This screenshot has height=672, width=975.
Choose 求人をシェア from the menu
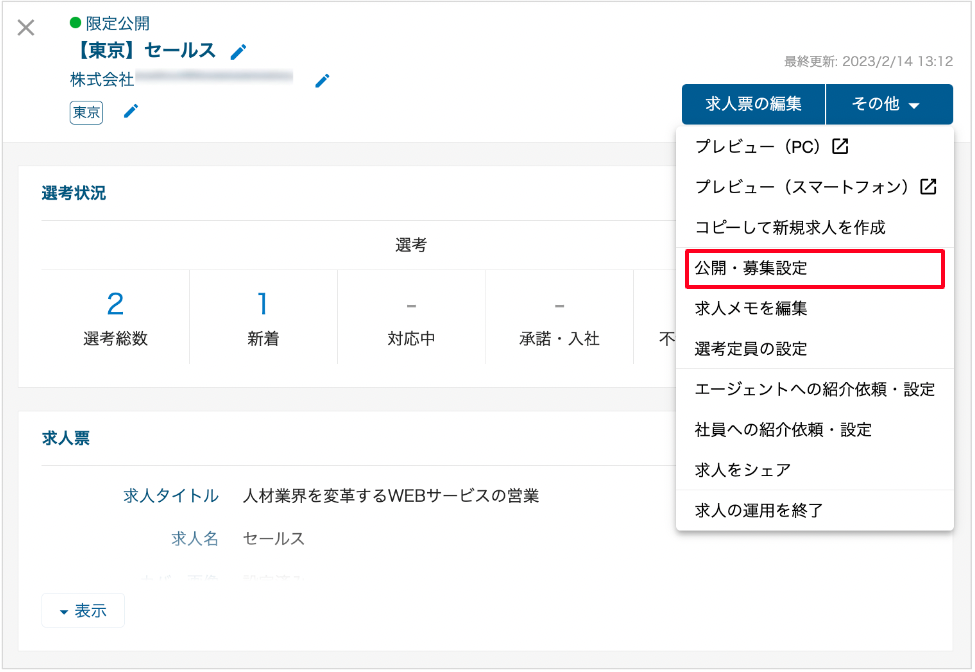coord(815,471)
